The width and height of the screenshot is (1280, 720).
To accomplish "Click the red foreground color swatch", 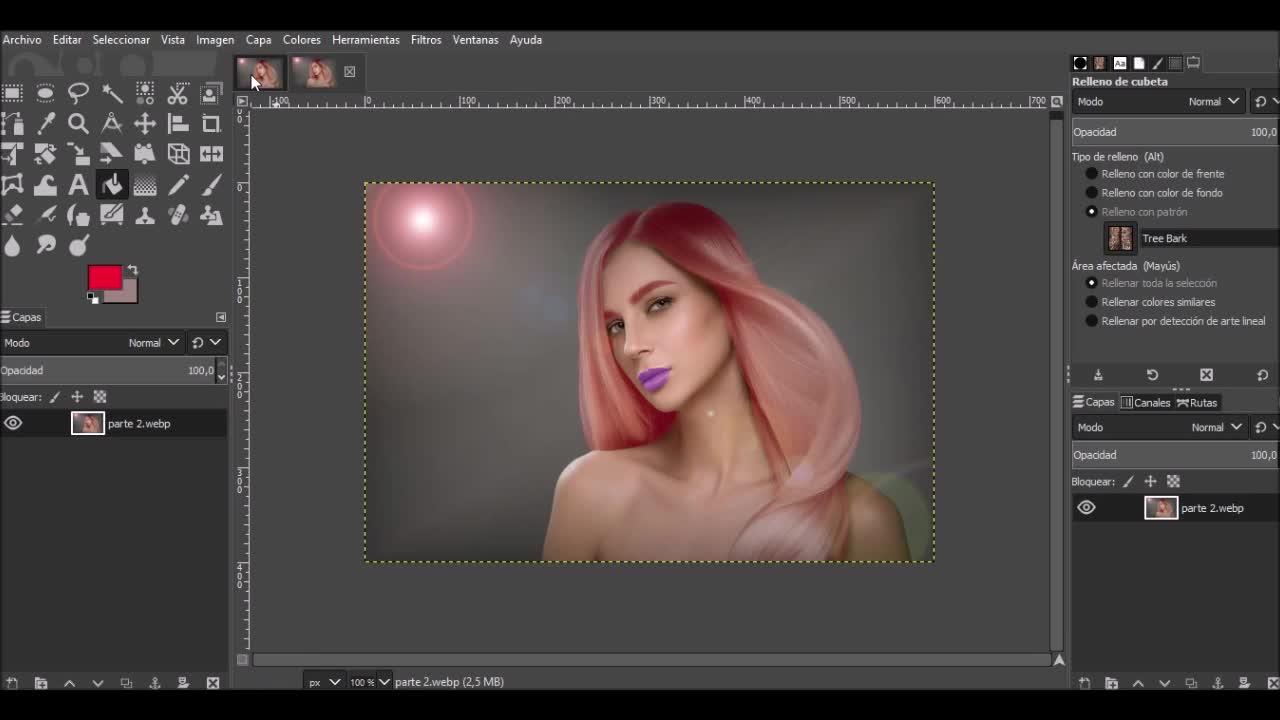I will tap(104, 277).
